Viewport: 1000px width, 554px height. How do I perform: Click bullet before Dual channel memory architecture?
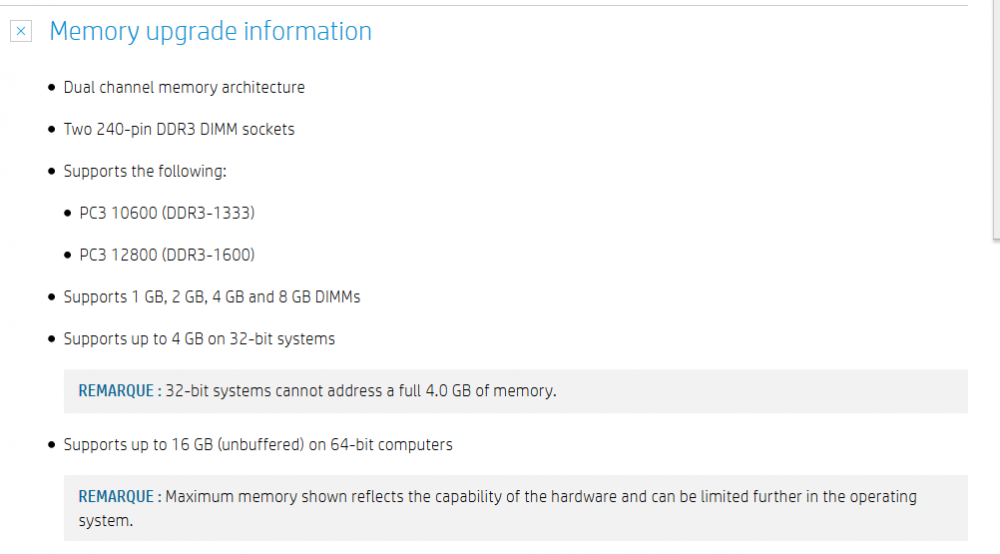click(x=52, y=88)
